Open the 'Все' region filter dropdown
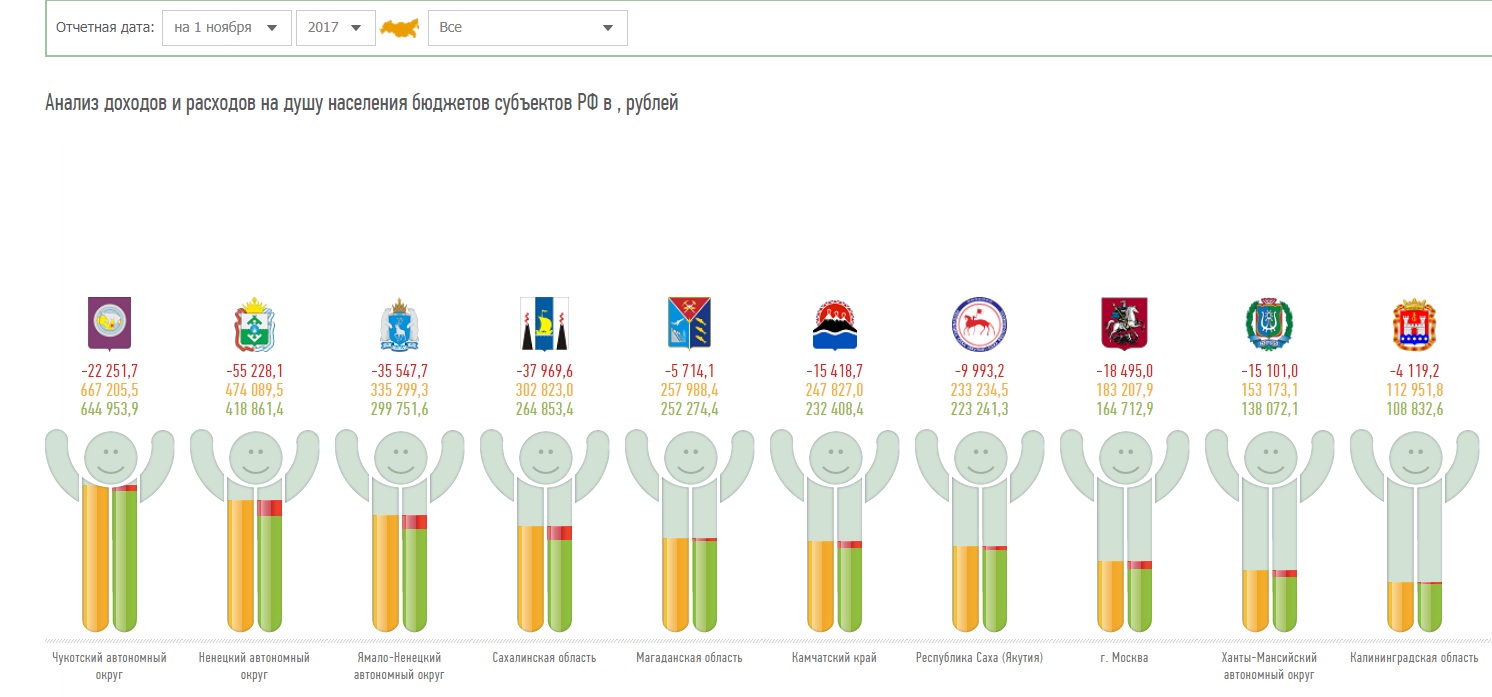The width and height of the screenshot is (1492, 697). click(527, 28)
